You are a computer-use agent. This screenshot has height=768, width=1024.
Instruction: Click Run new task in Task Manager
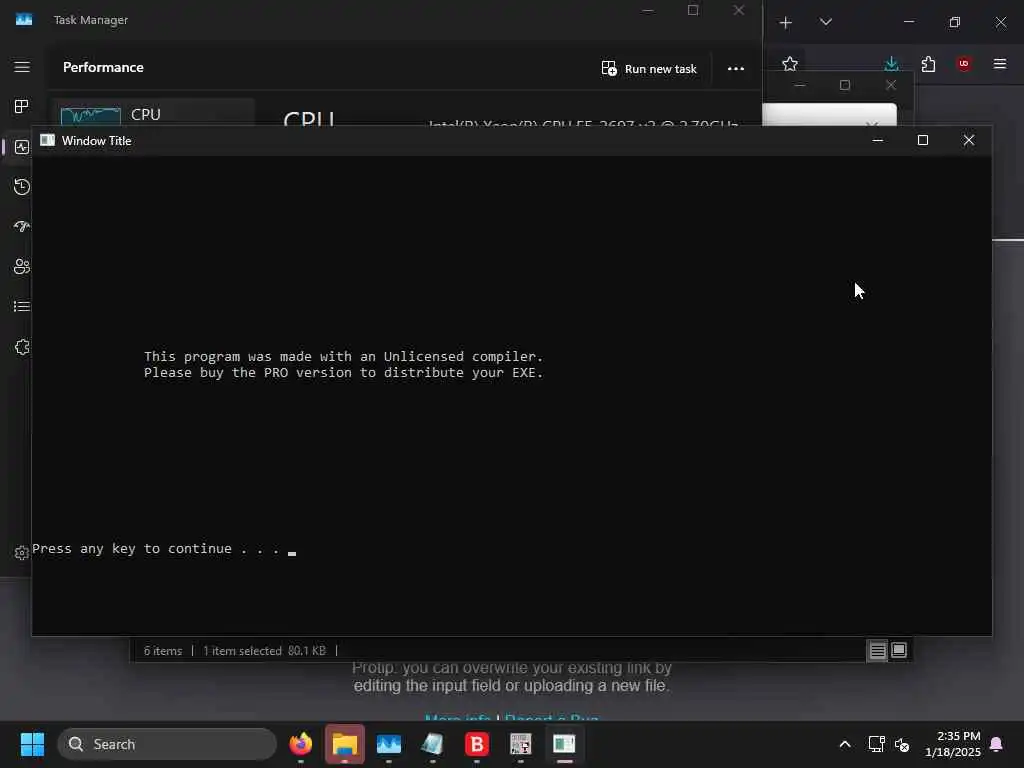tap(648, 69)
